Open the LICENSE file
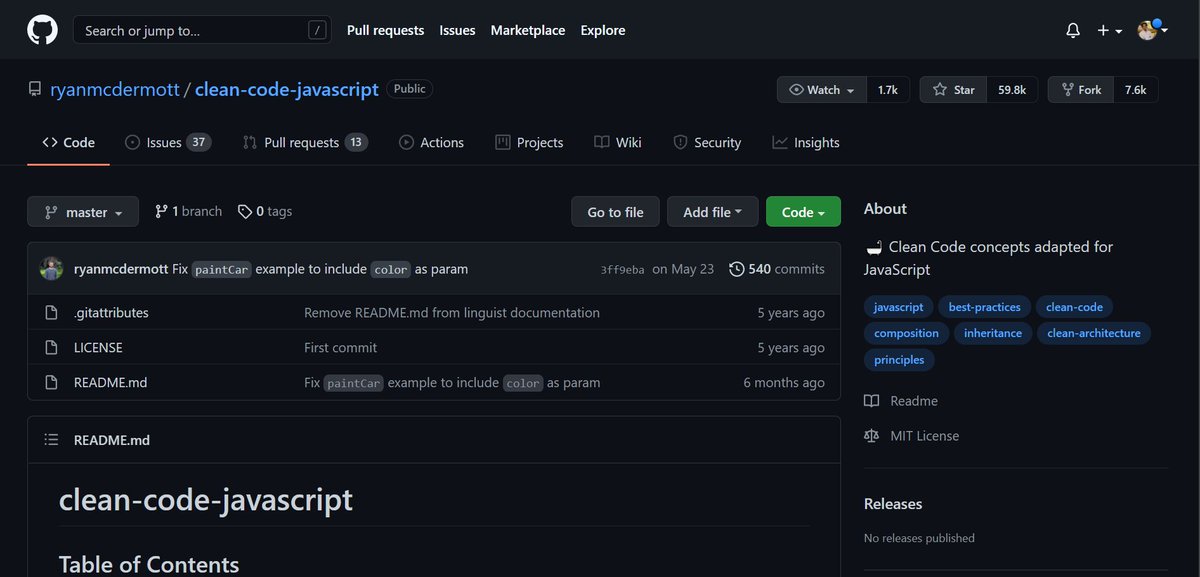 pyautogui.click(x=98, y=348)
